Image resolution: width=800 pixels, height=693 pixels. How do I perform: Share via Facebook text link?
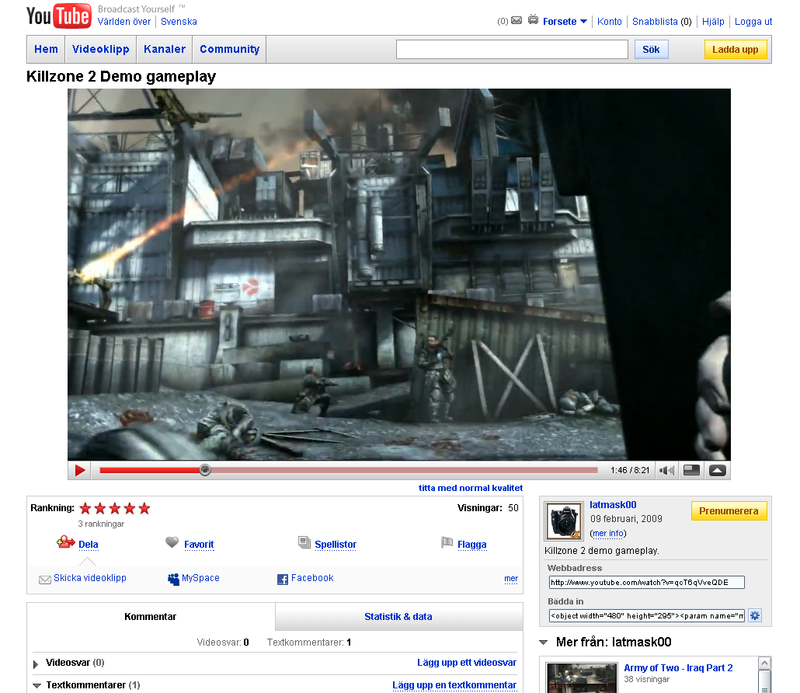click(312, 578)
